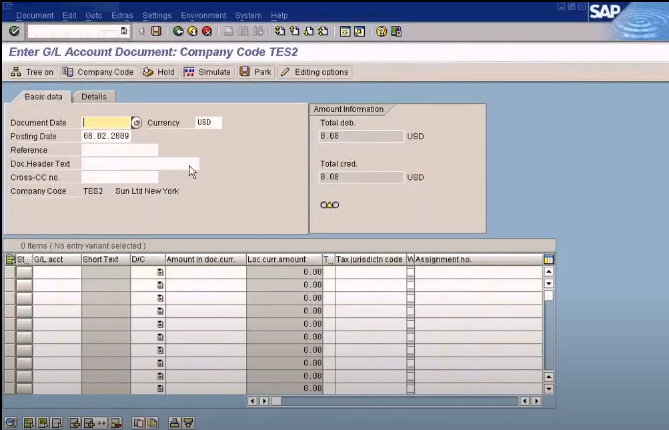
Task: Click the Sort ascending icon
Action: tap(174, 423)
